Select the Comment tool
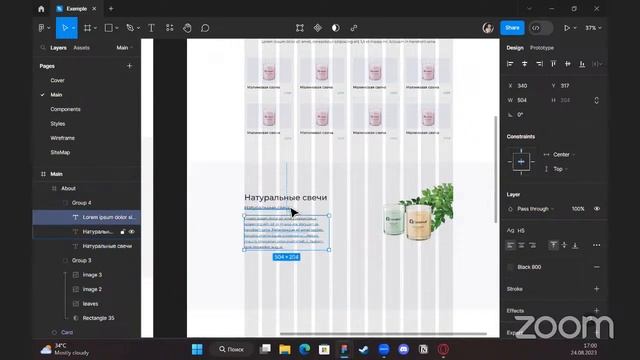640x360 pixels. tap(205, 28)
